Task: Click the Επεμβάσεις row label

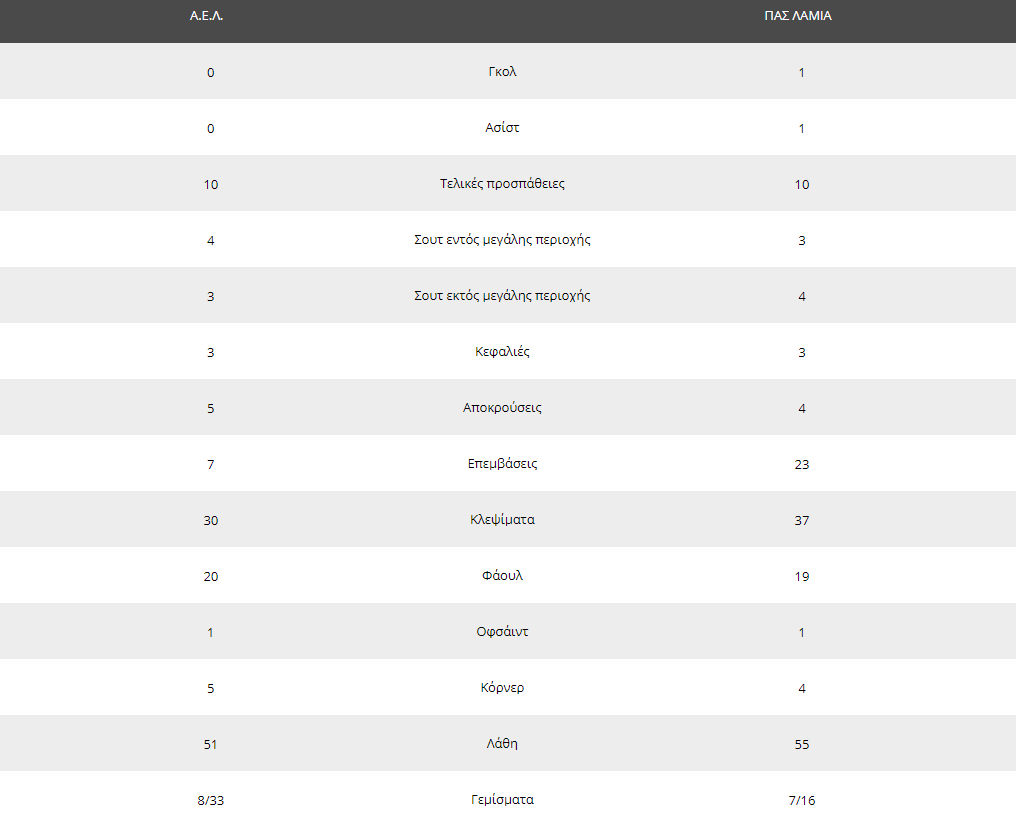Action: pos(502,464)
